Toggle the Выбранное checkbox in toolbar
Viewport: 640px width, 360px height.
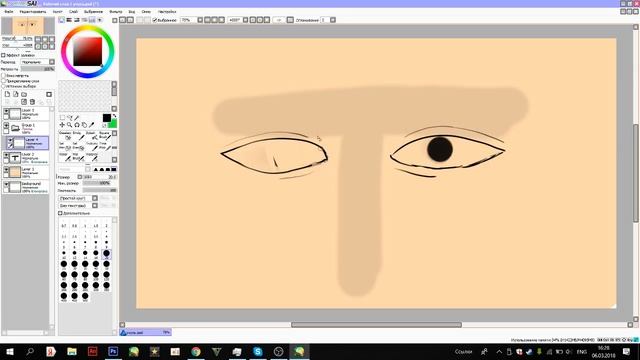coord(155,20)
